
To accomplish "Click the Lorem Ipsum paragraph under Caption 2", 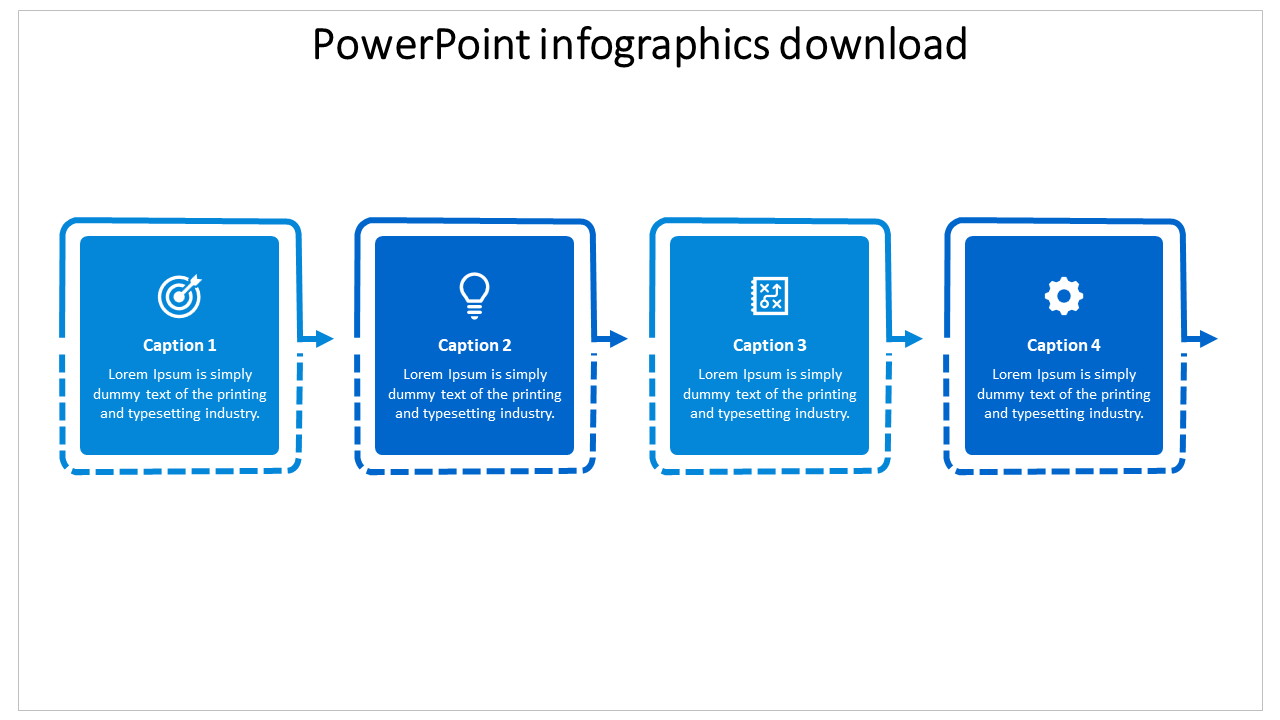I will [475, 394].
